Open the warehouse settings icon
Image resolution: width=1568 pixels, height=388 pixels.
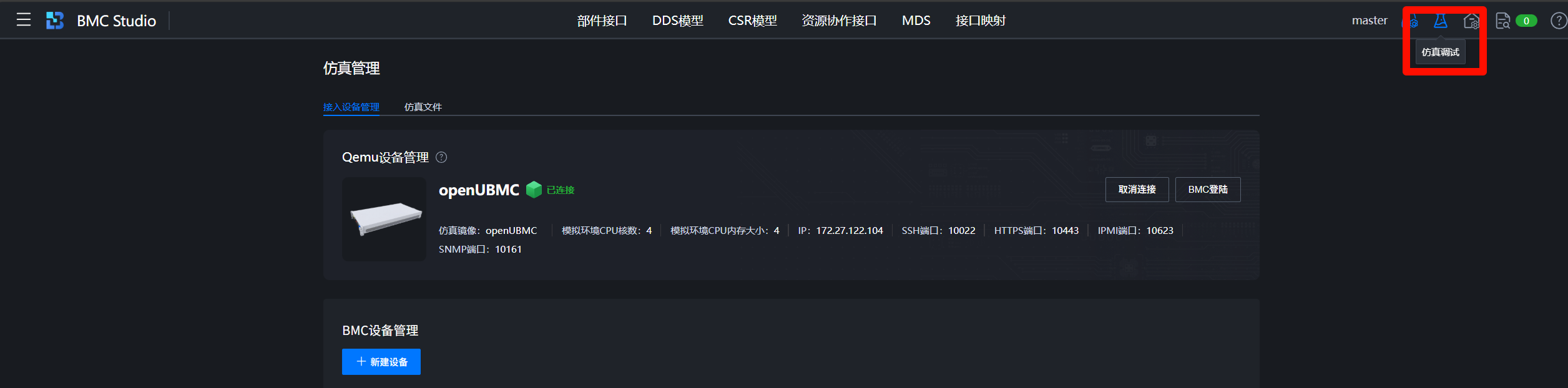point(1471,21)
